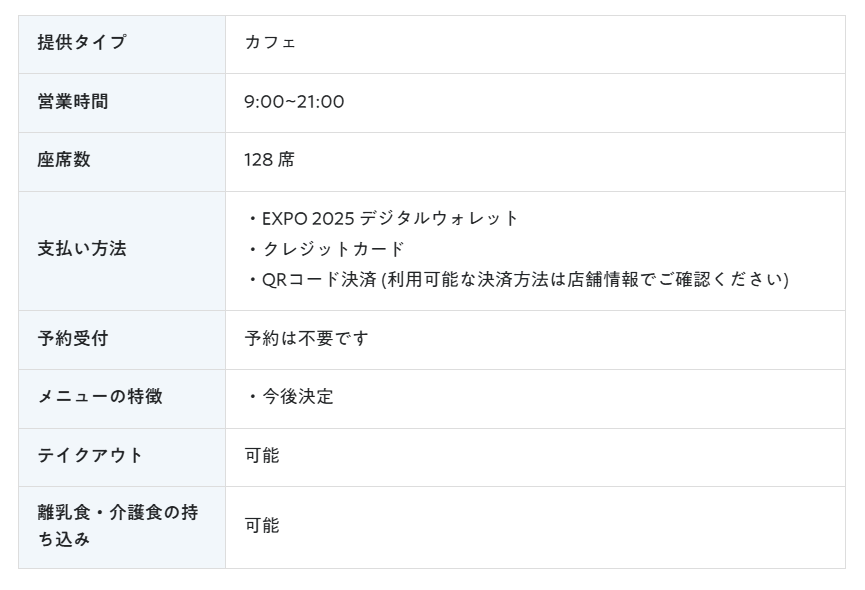Click the 利用可能な決済方法 note in parentheses
The width and height of the screenshot is (865, 590).
[x=585, y=280]
